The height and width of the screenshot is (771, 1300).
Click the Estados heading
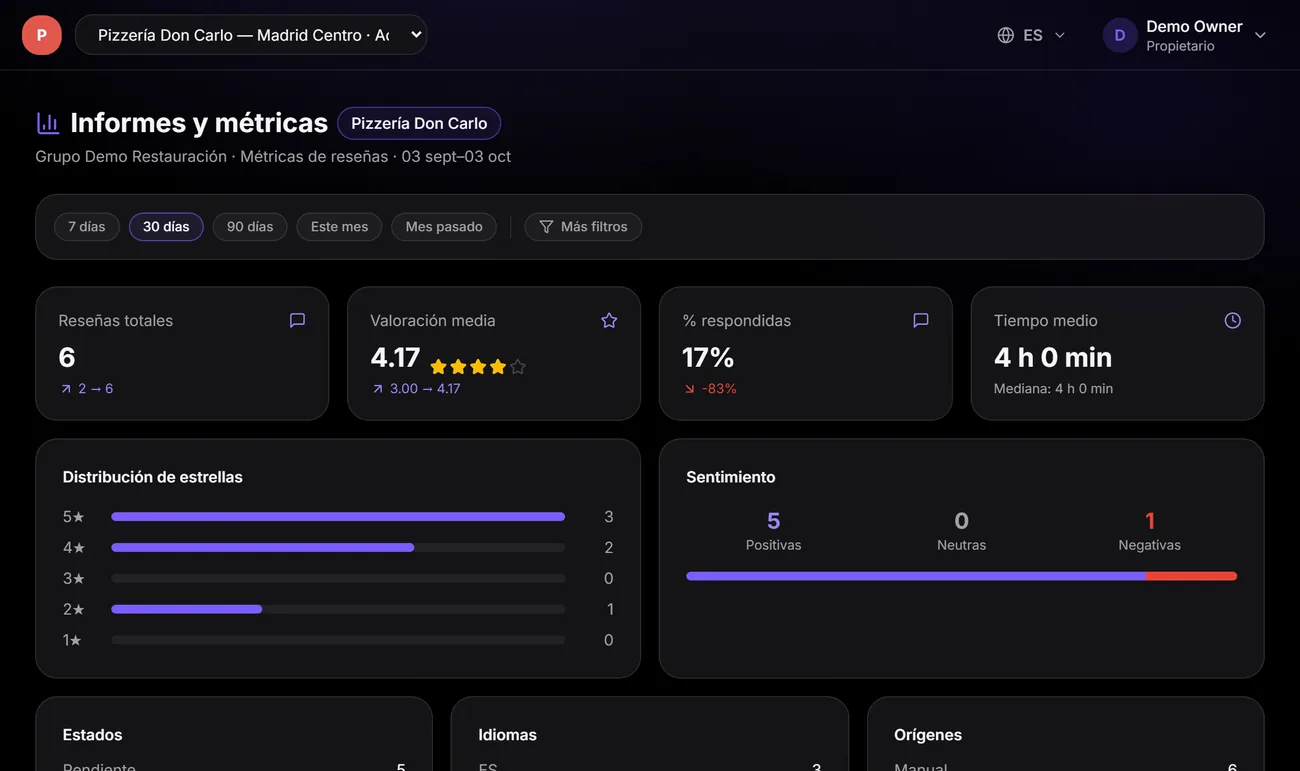92,735
